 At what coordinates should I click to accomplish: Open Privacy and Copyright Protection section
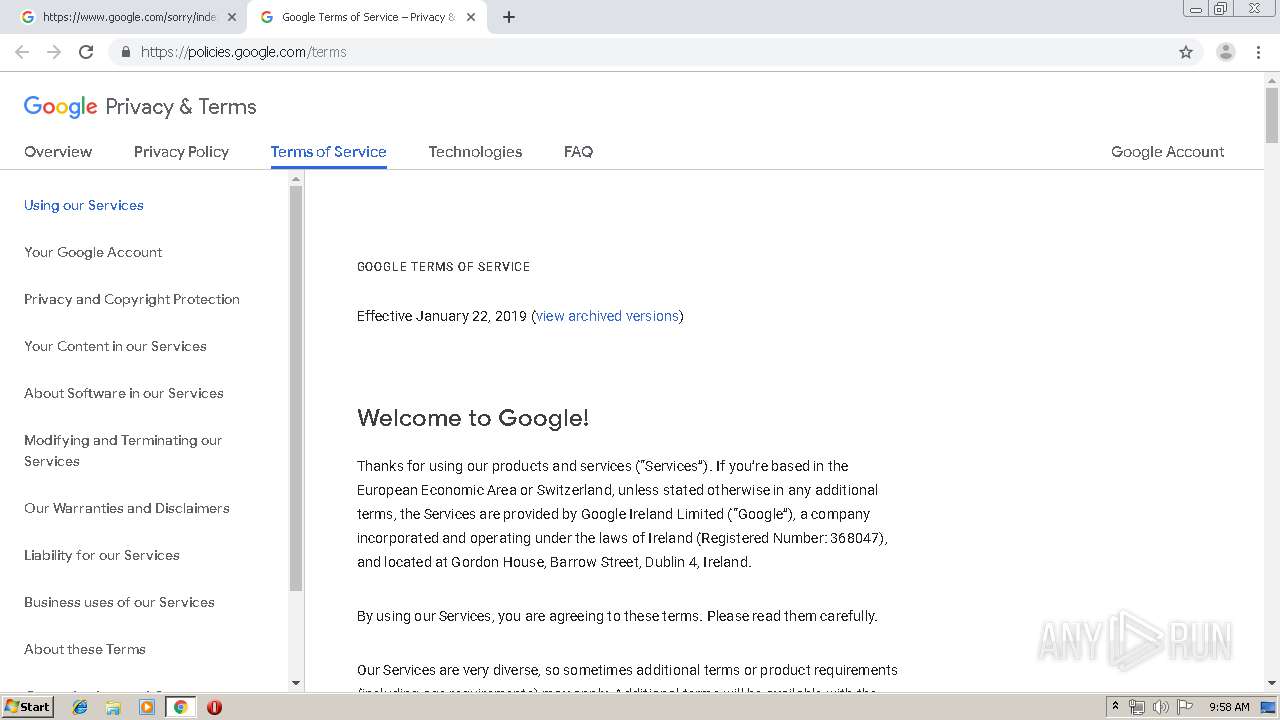[x=132, y=299]
